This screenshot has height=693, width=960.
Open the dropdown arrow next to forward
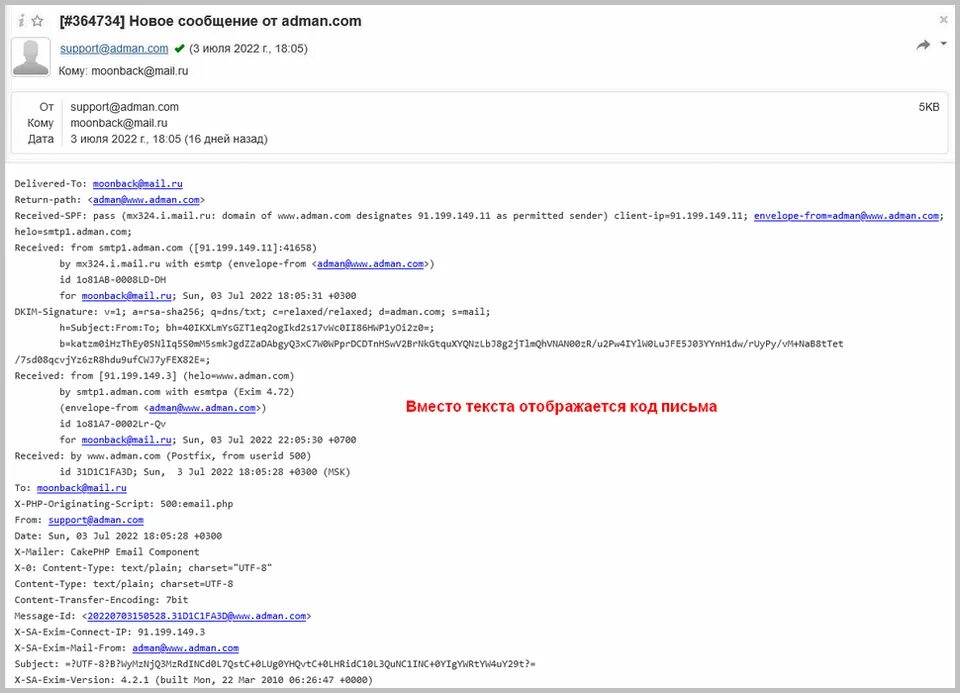pyautogui.click(x=943, y=43)
